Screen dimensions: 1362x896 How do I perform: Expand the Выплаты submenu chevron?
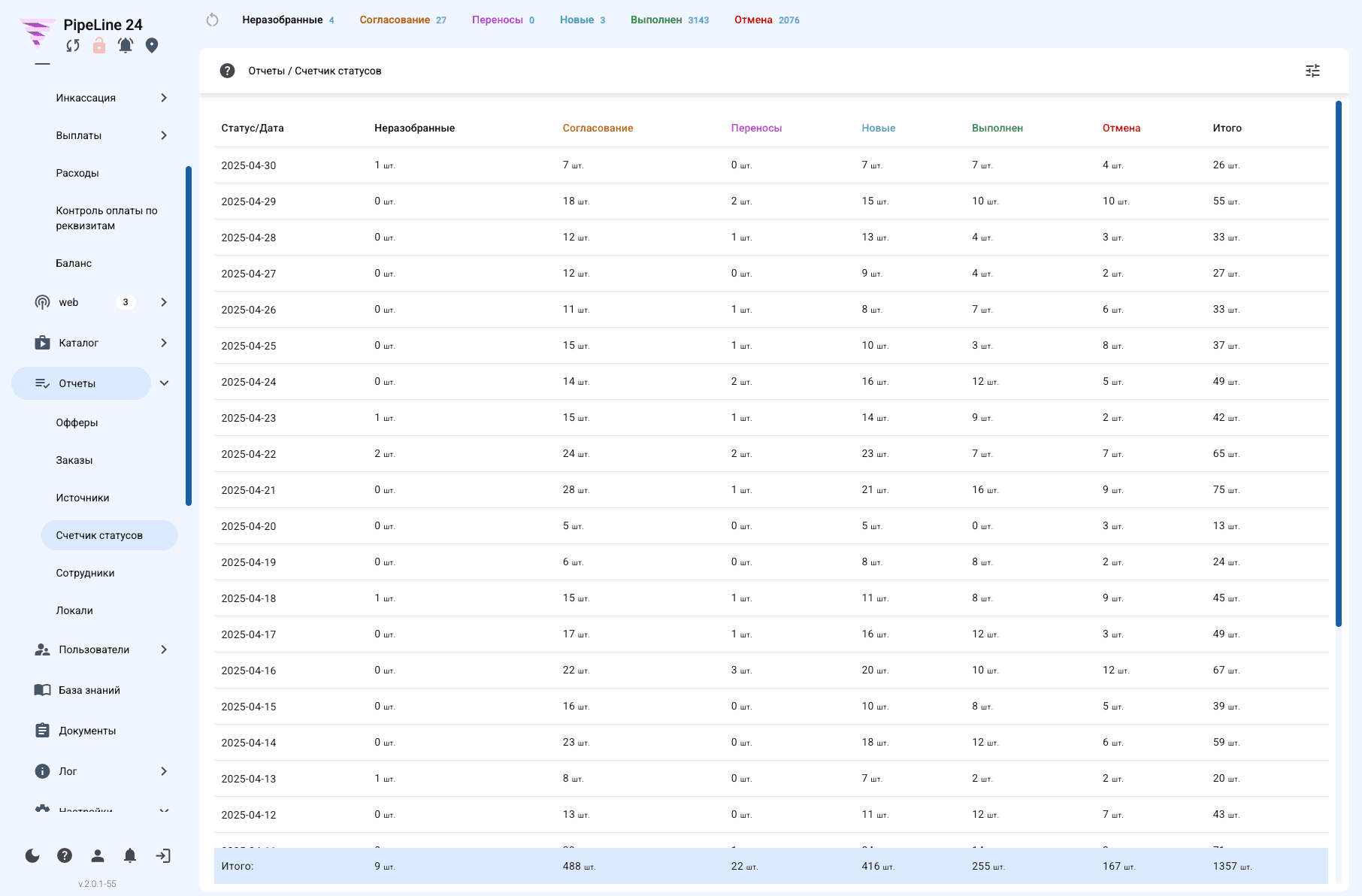(x=164, y=135)
